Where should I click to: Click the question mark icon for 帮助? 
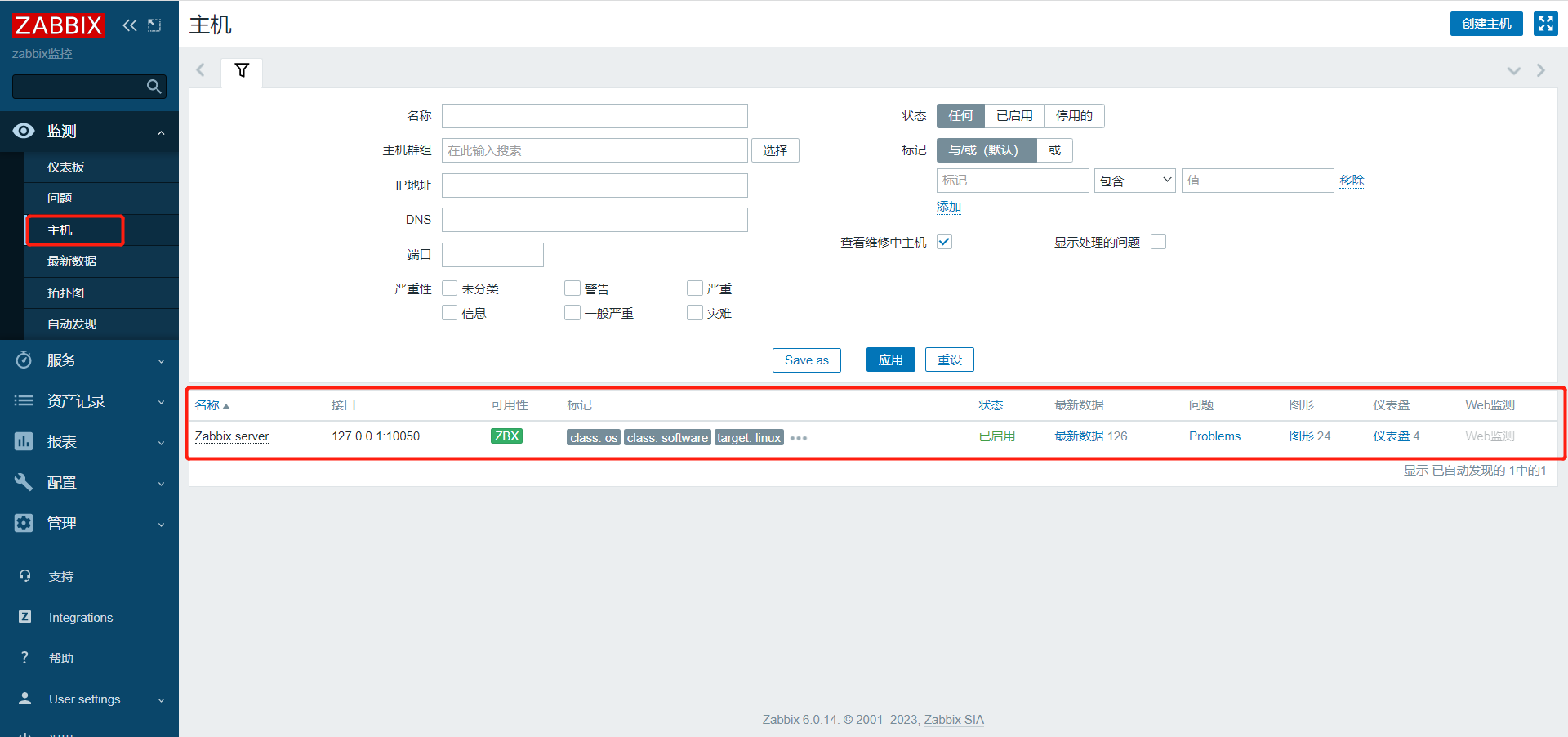[x=24, y=658]
